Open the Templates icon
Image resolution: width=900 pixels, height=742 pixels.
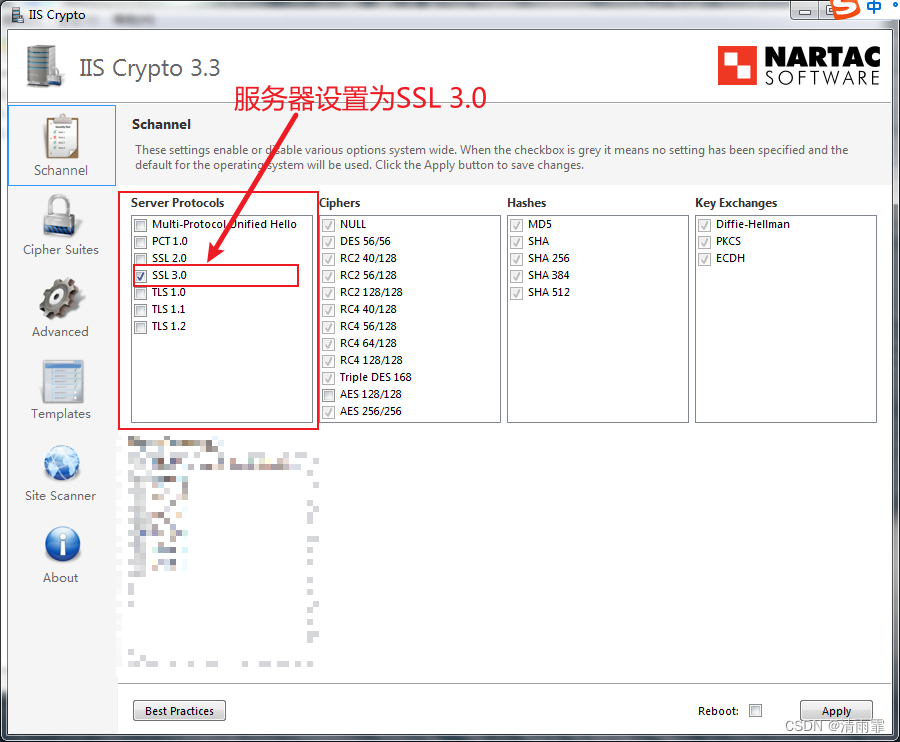pos(62,382)
